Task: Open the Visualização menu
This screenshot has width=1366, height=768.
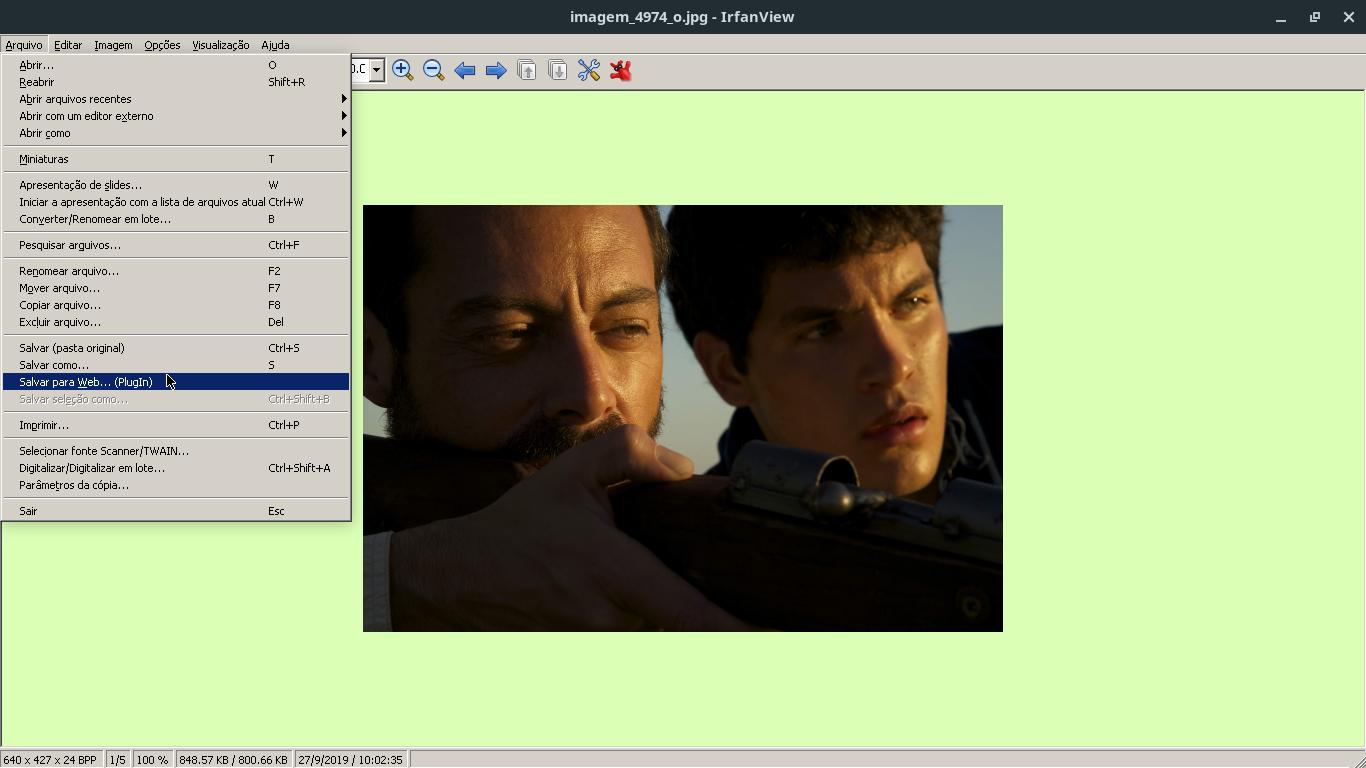Action: [x=220, y=45]
